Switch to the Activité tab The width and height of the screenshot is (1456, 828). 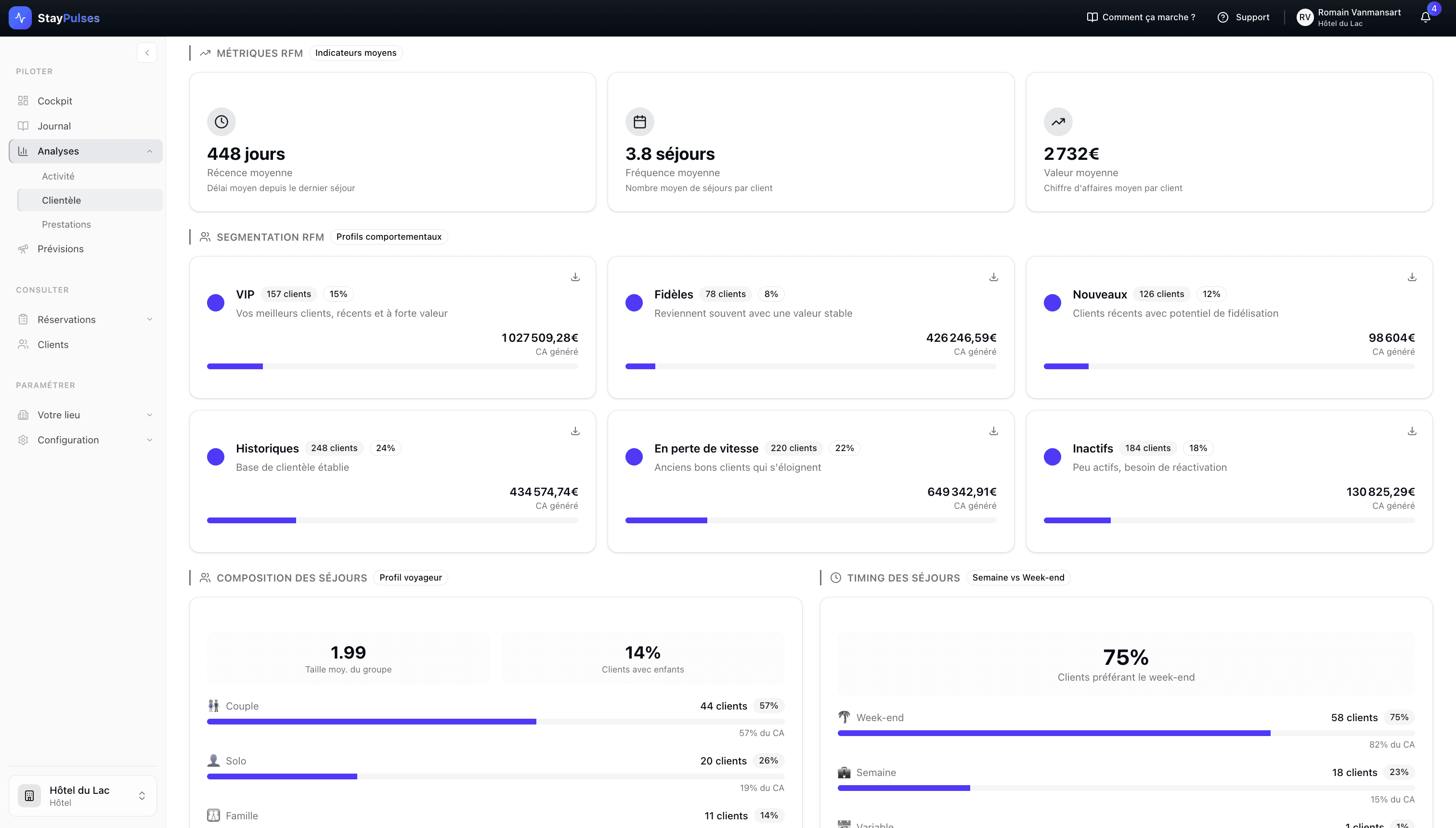click(57, 176)
